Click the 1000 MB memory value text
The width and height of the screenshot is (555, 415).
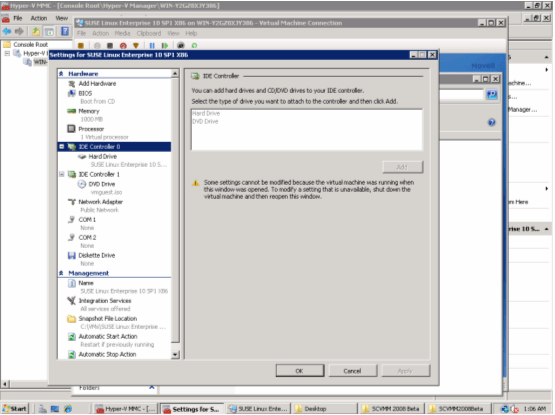91,119
